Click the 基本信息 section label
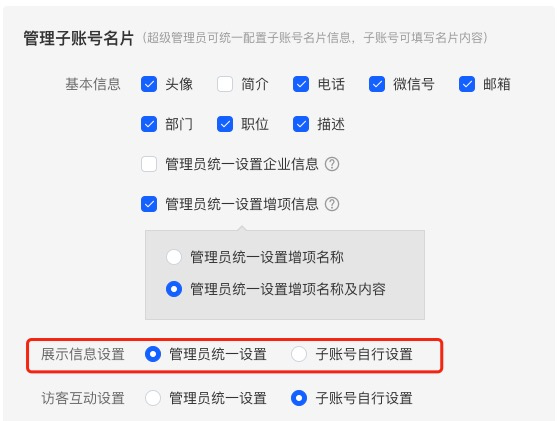The image size is (557, 421). (93, 84)
